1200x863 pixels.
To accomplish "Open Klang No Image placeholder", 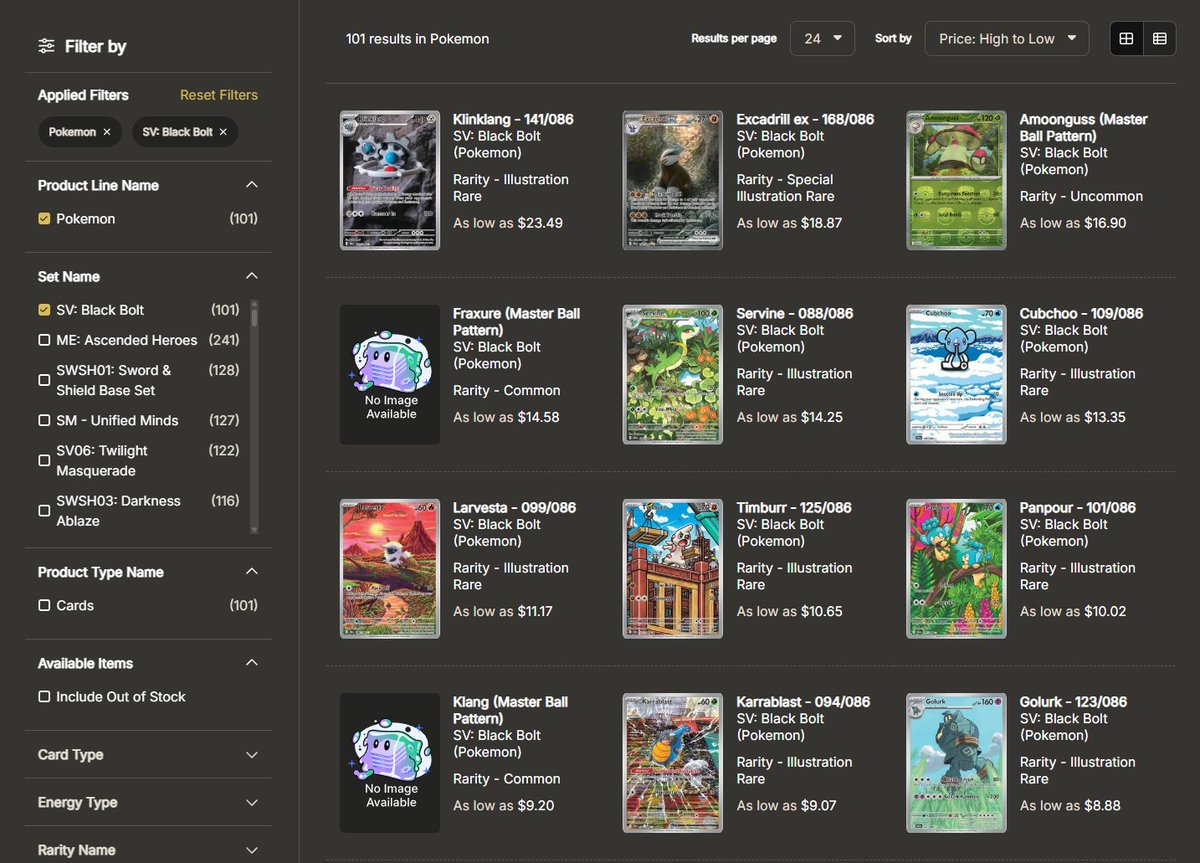I will pos(390,763).
